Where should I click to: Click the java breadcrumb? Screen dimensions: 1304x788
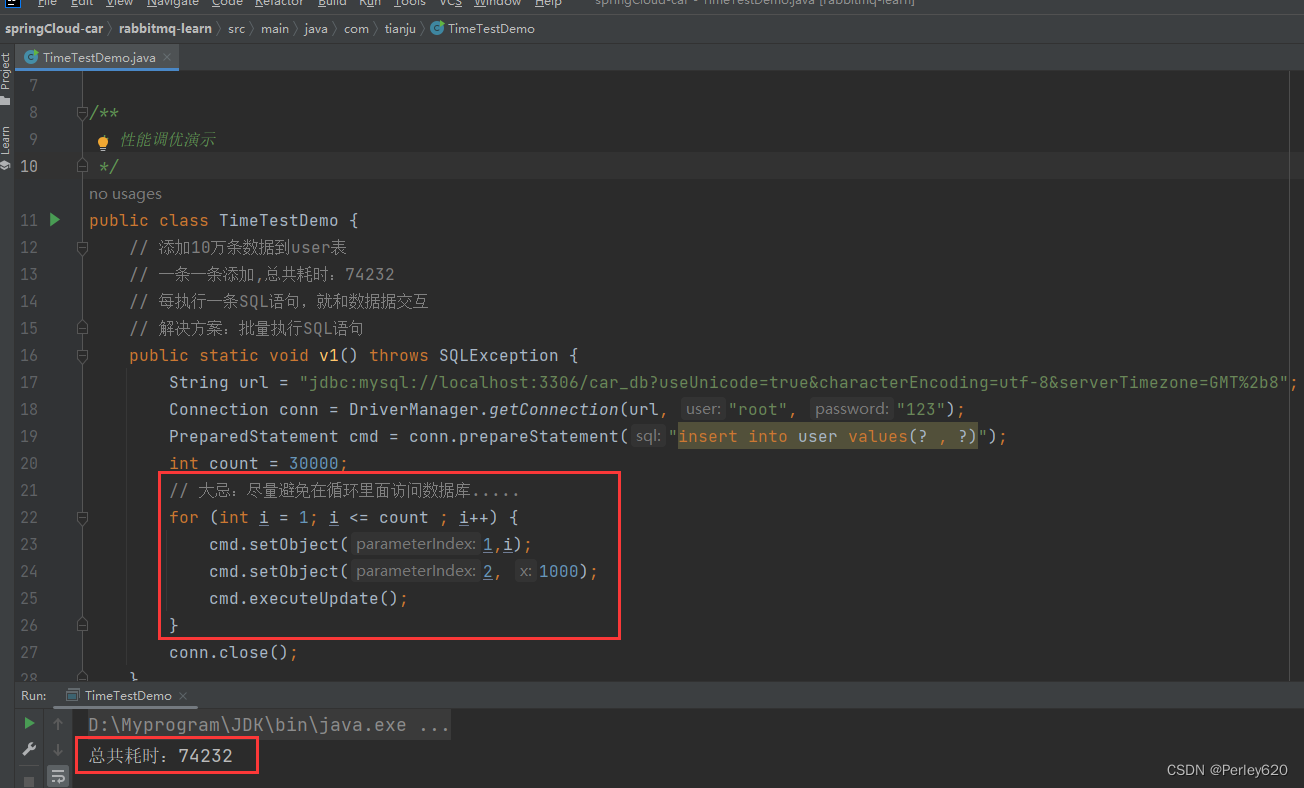tap(316, 28)
